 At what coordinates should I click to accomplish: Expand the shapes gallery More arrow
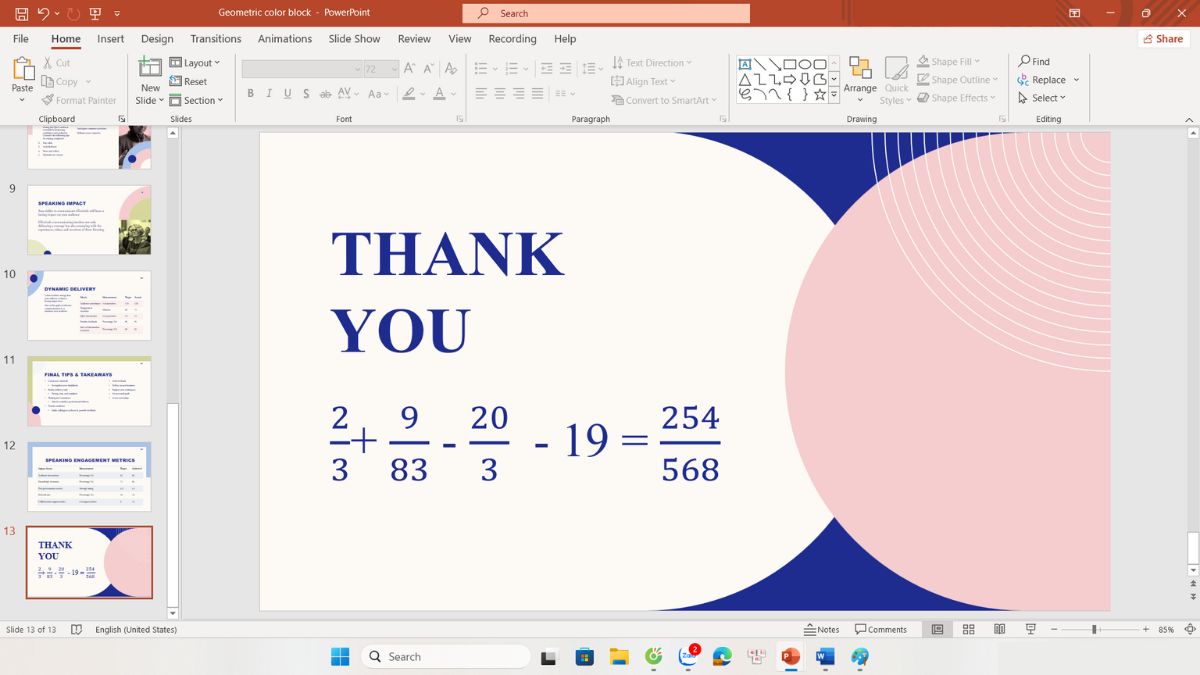pyautogui.click(x=834, y=95)
